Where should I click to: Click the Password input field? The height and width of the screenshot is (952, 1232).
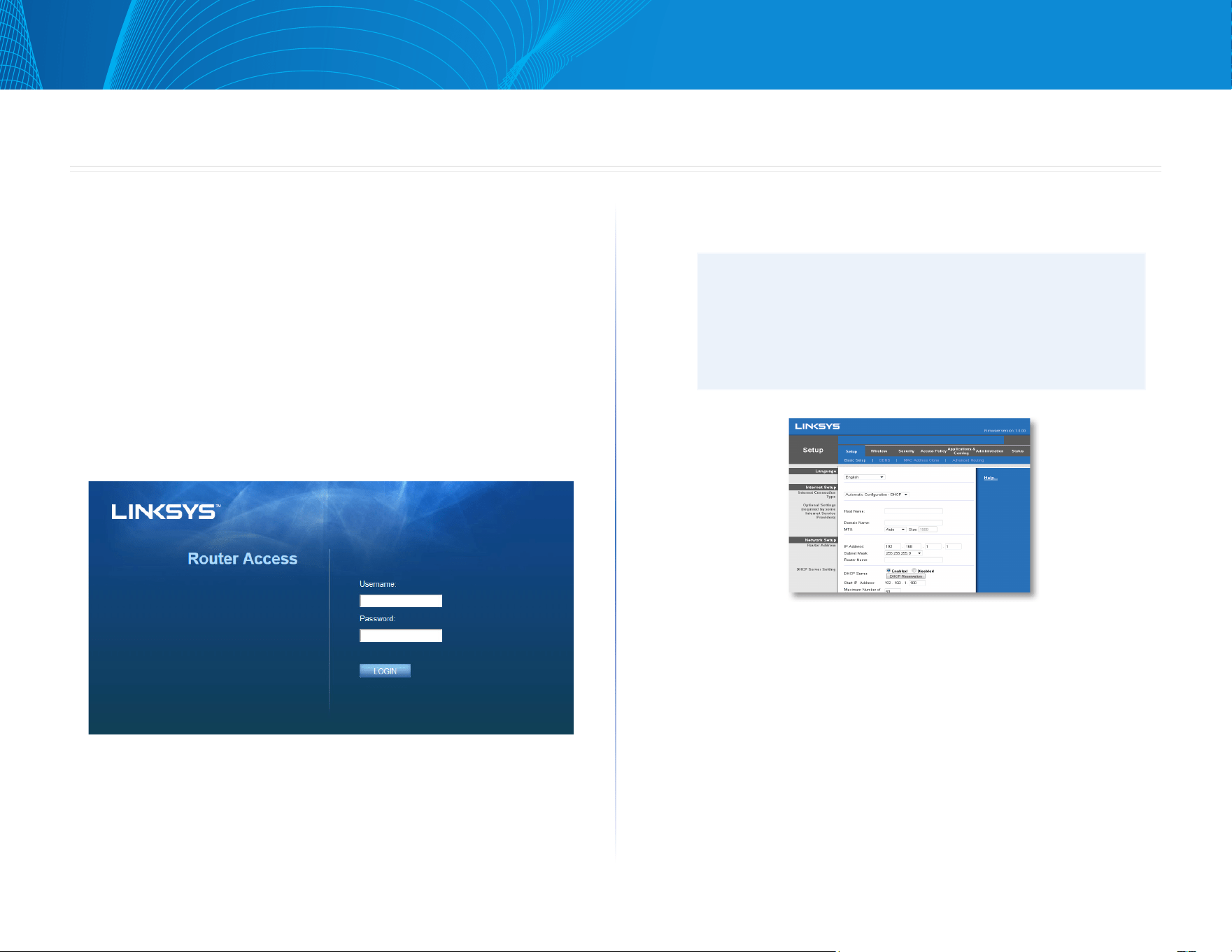401,636
